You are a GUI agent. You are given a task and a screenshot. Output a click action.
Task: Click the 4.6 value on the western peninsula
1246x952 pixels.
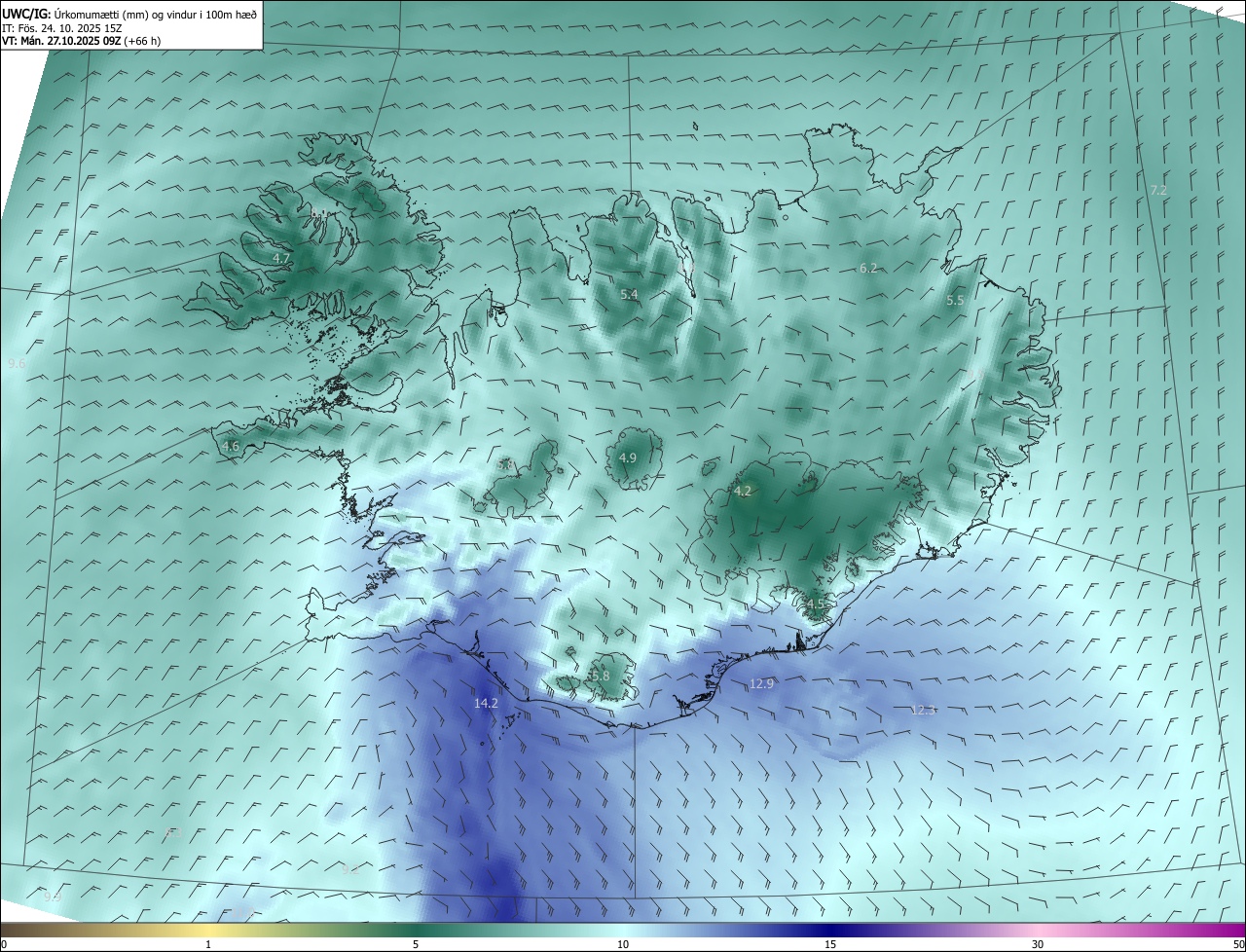click(x=231, y=446)
